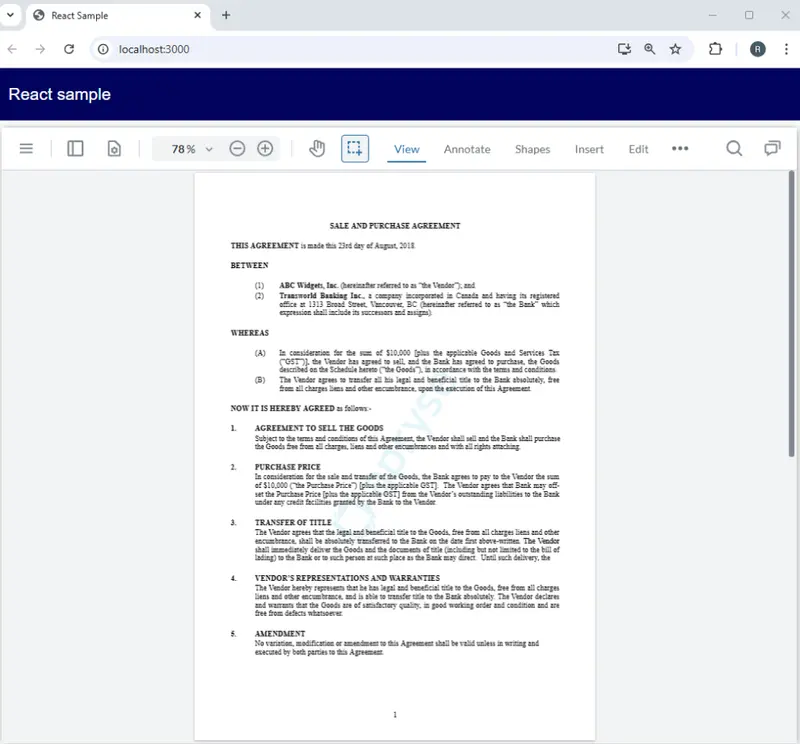Viewport: 800px width, 744px height.
Task: Go forward in browser history
Action: 40,49
